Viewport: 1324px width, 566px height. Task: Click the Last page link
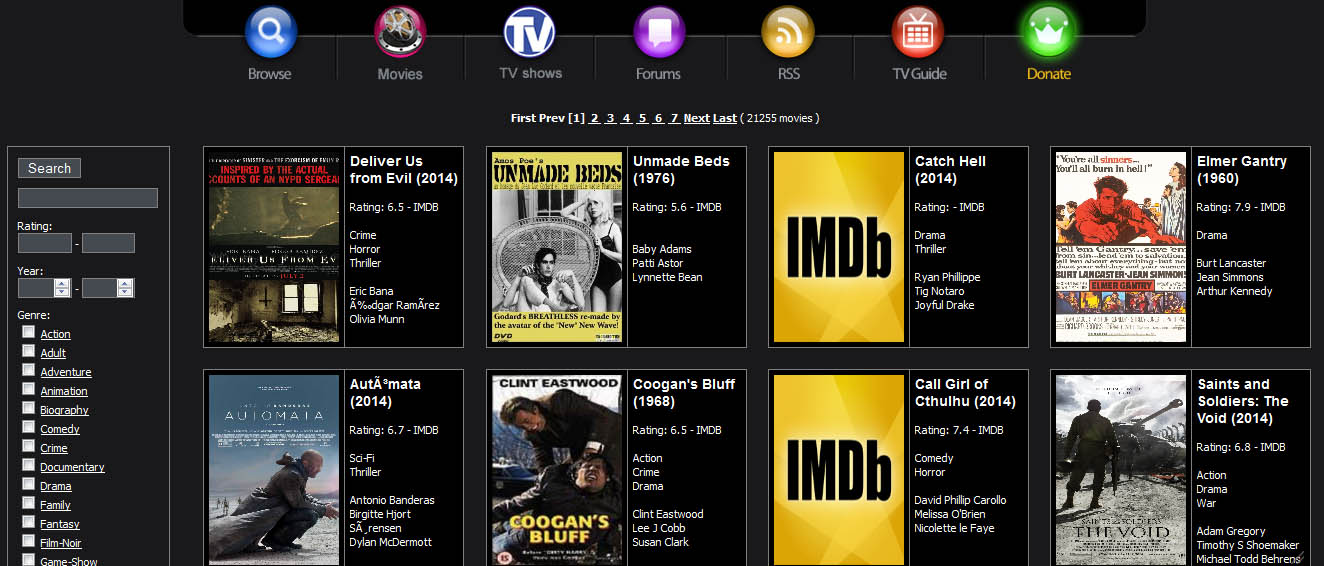click(x=725, y=118)
